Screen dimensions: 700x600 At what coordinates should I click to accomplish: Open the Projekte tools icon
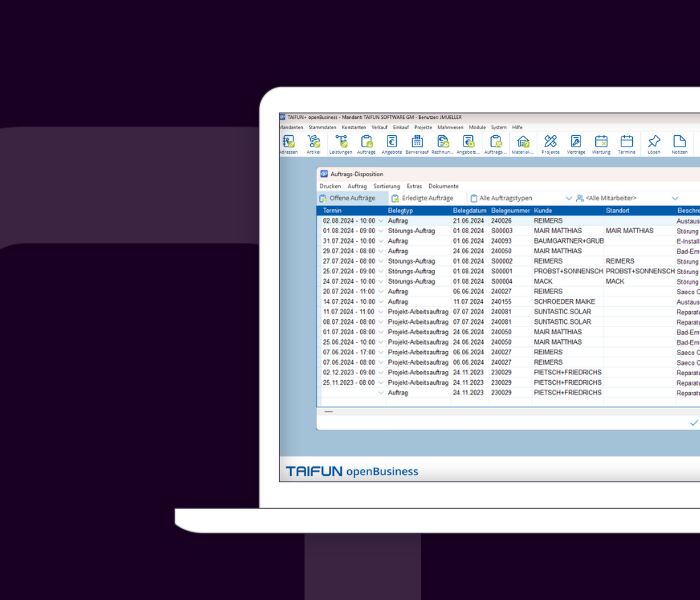tap(550, 143)
